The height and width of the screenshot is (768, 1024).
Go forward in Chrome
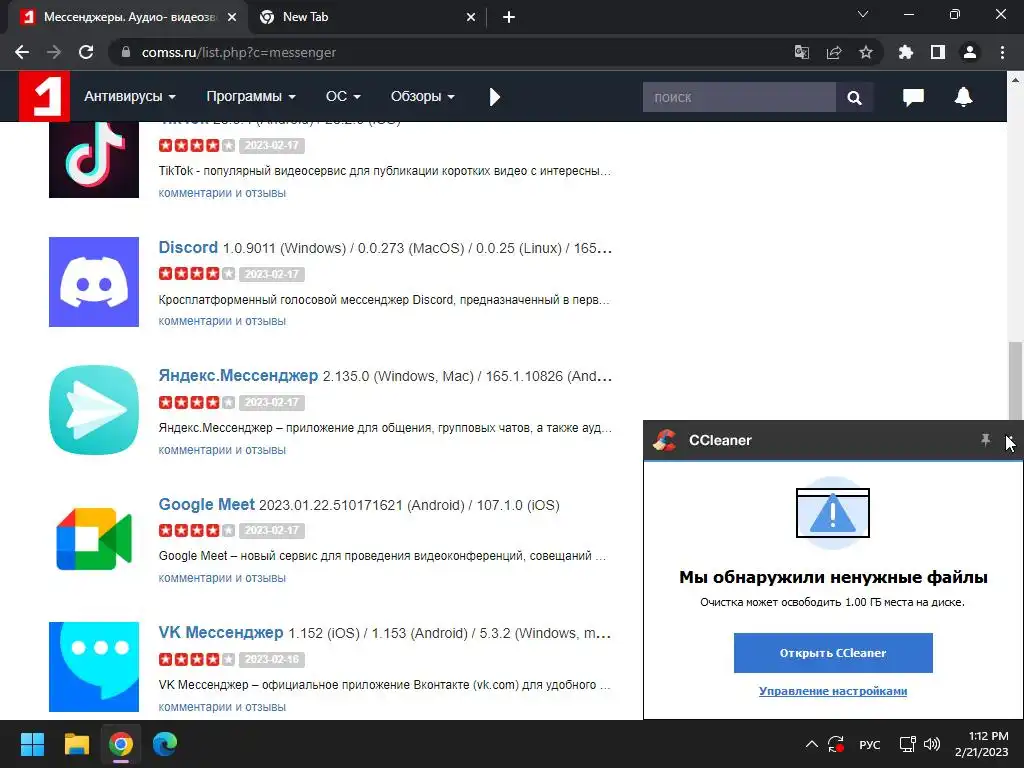(x=54, y=52)
